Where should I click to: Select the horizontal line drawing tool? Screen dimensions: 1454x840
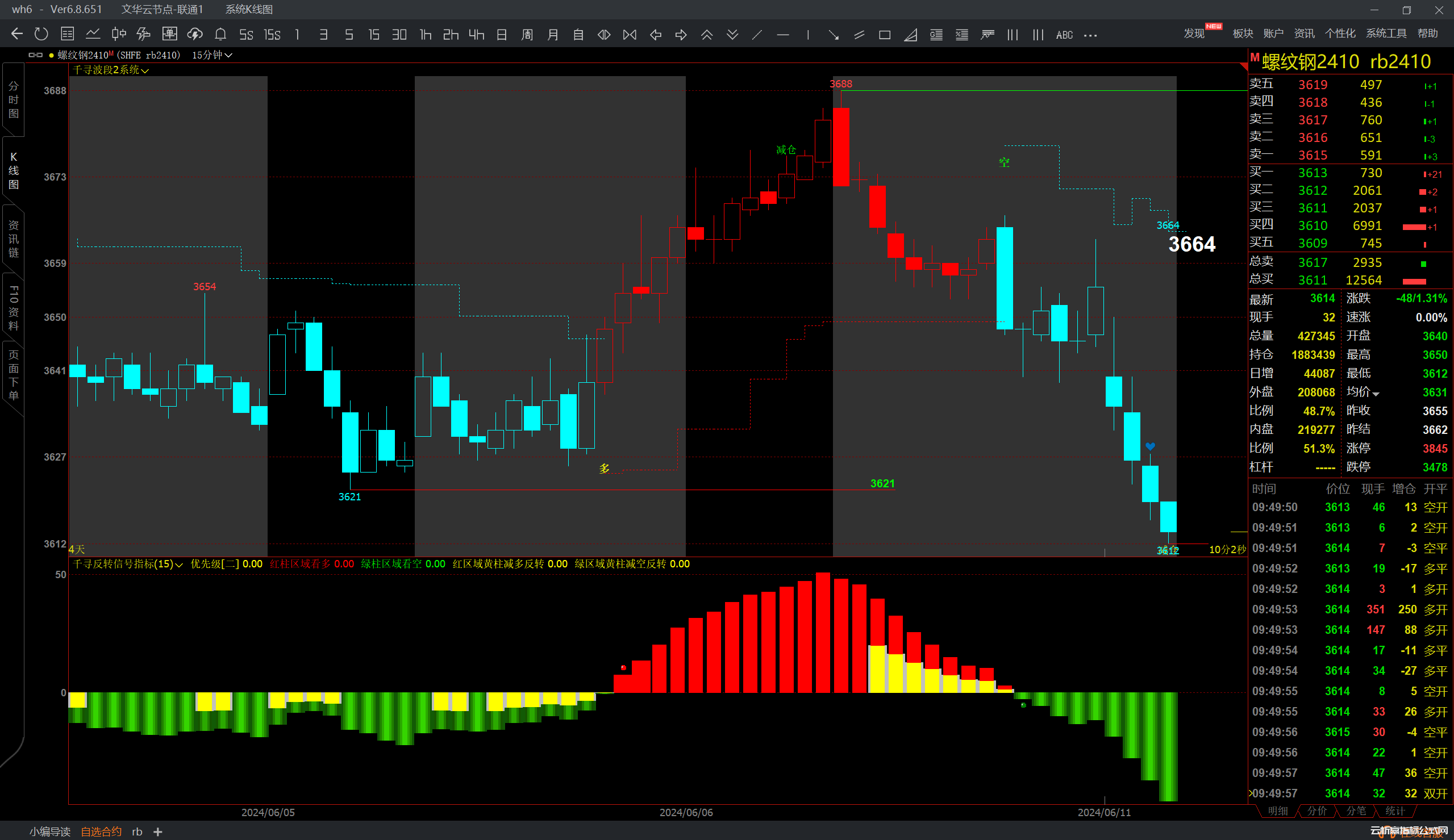[x=782, y=35]
